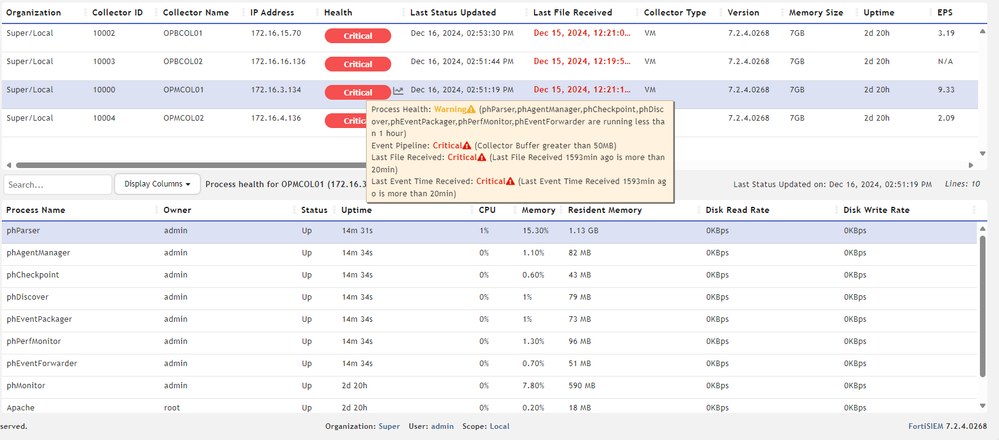Screen dimensions: 999x440
Task: Sort by IP Address column header
Action: point(273,13)
